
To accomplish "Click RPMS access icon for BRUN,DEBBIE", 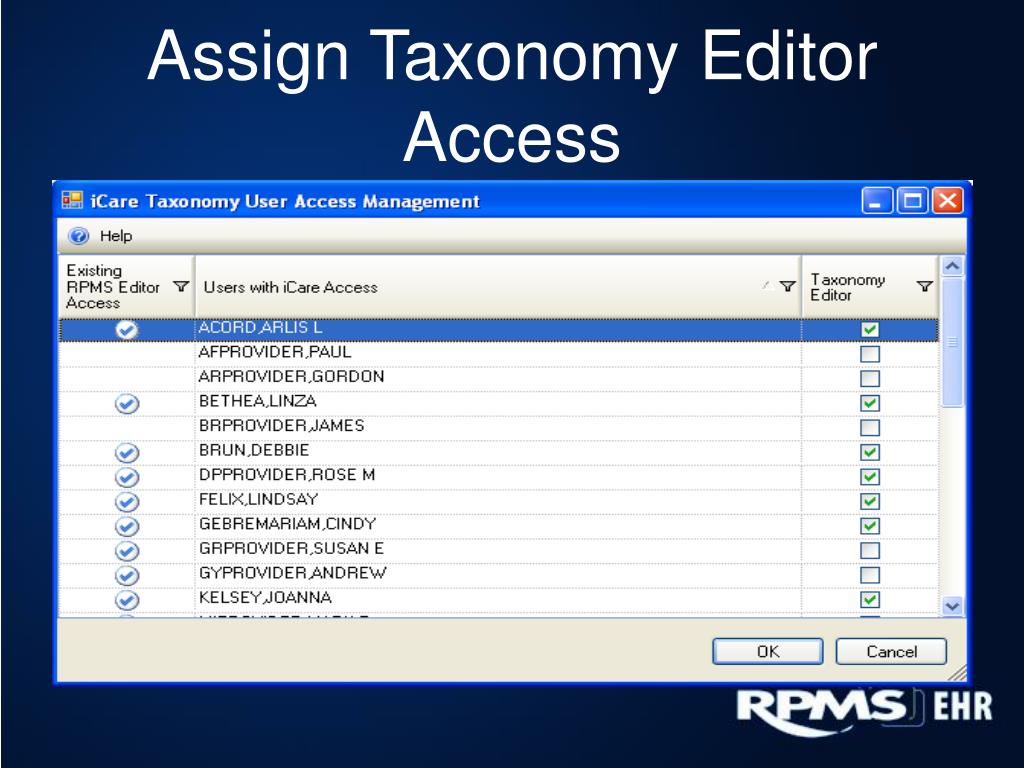I will click(x=127, y=453).
